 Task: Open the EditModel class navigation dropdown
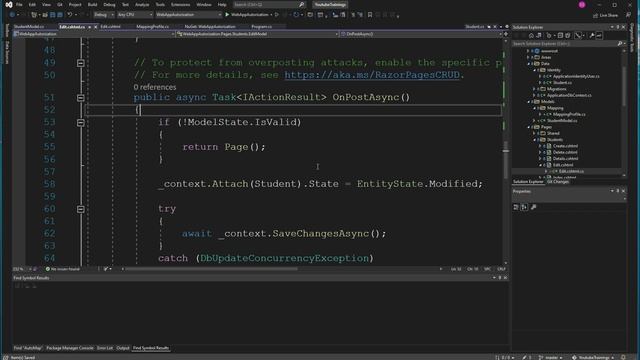(x=257, y=34)
